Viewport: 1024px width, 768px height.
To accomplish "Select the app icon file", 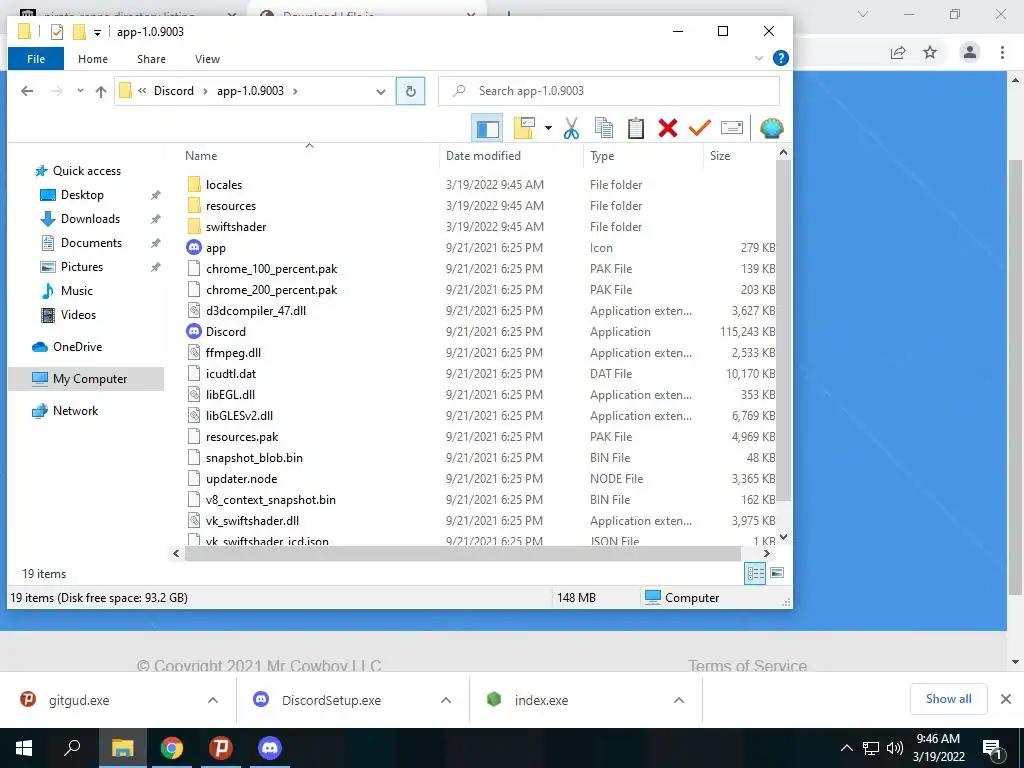I will coord(216,248).
